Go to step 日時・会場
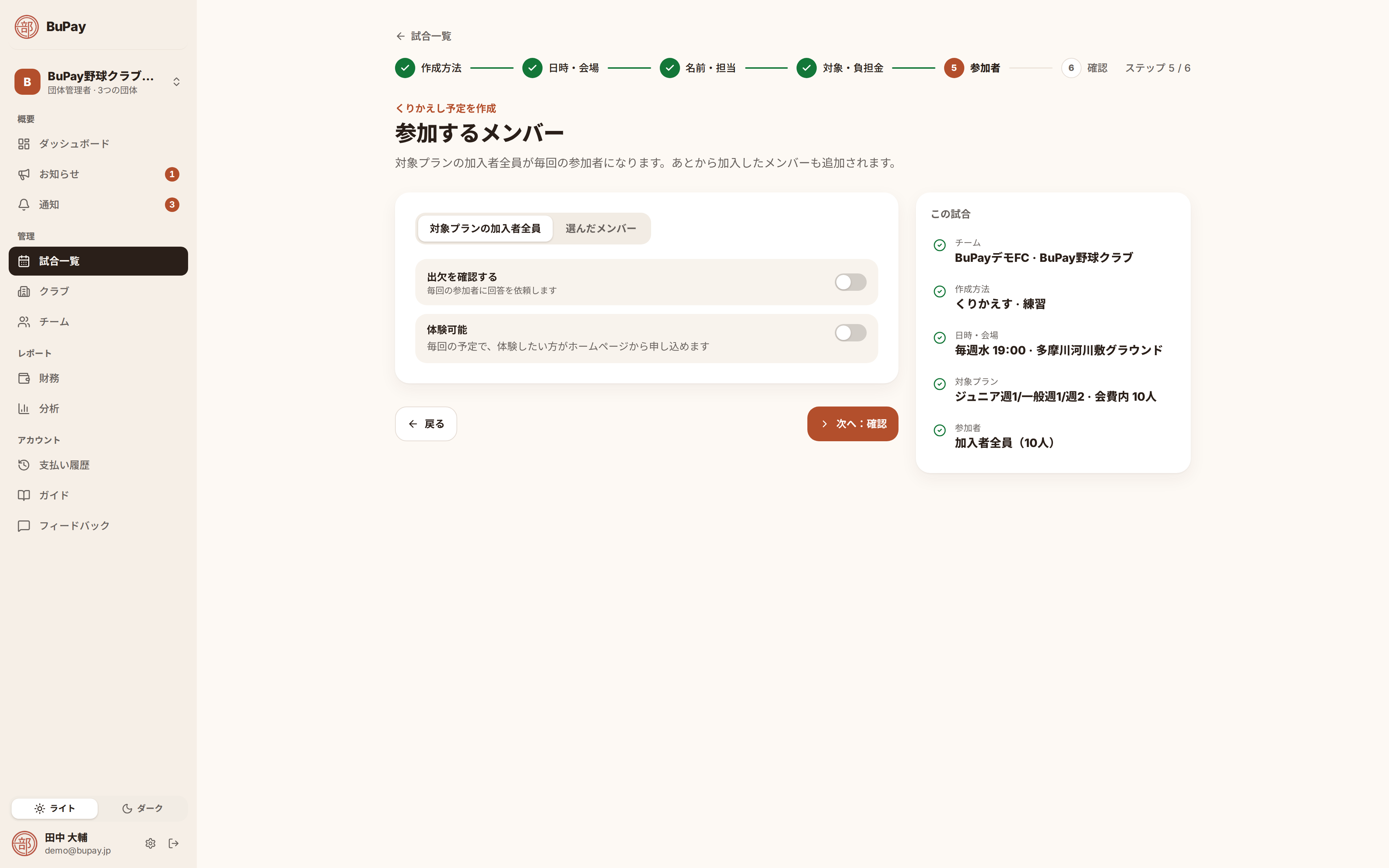Image resolution: width=1389 pixels, height=868 pixels. (561, 68)
